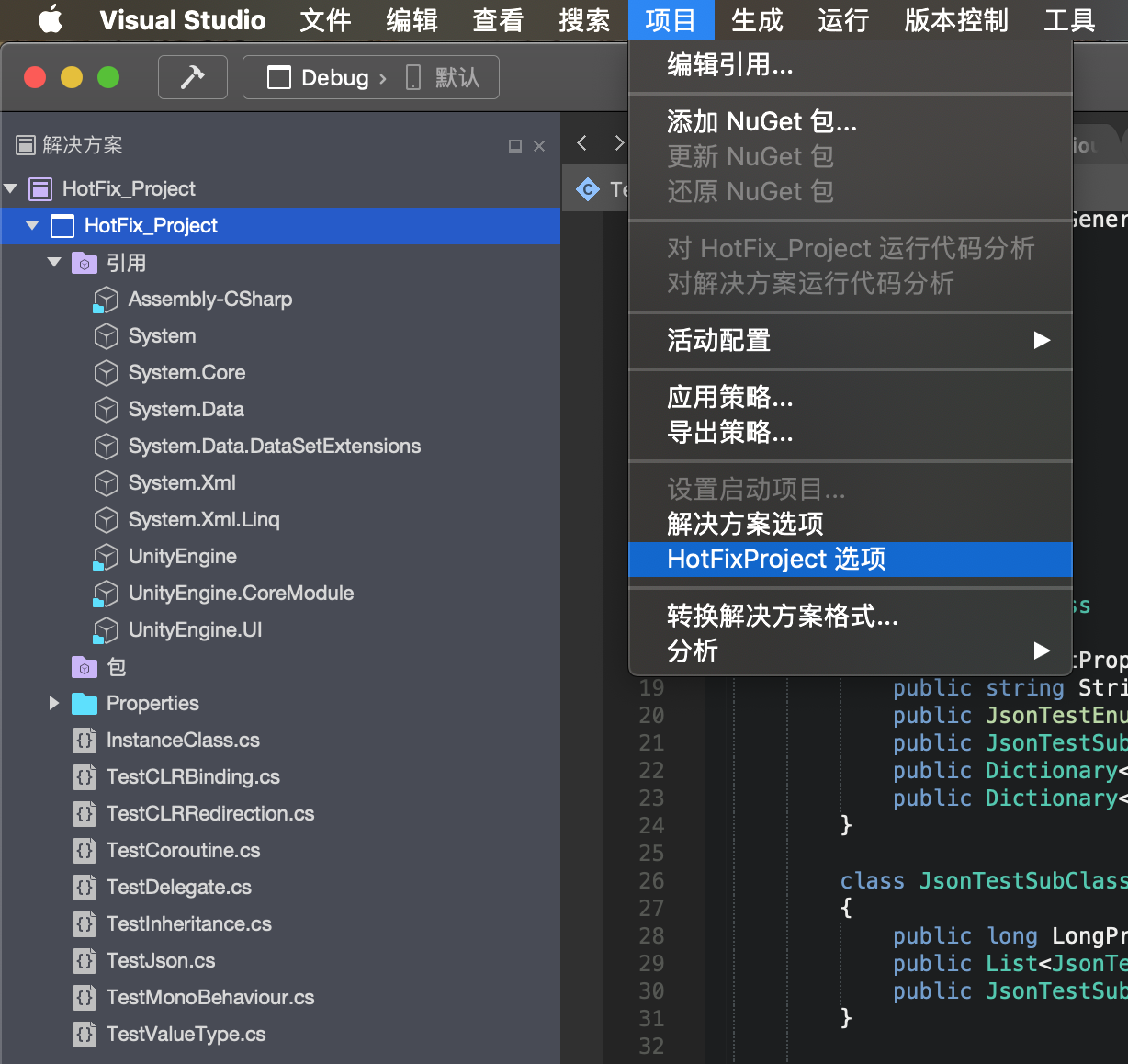Float the solution panel with the square icon
The width and height of the screenshot is (1128, 1064).
(515, 146)
